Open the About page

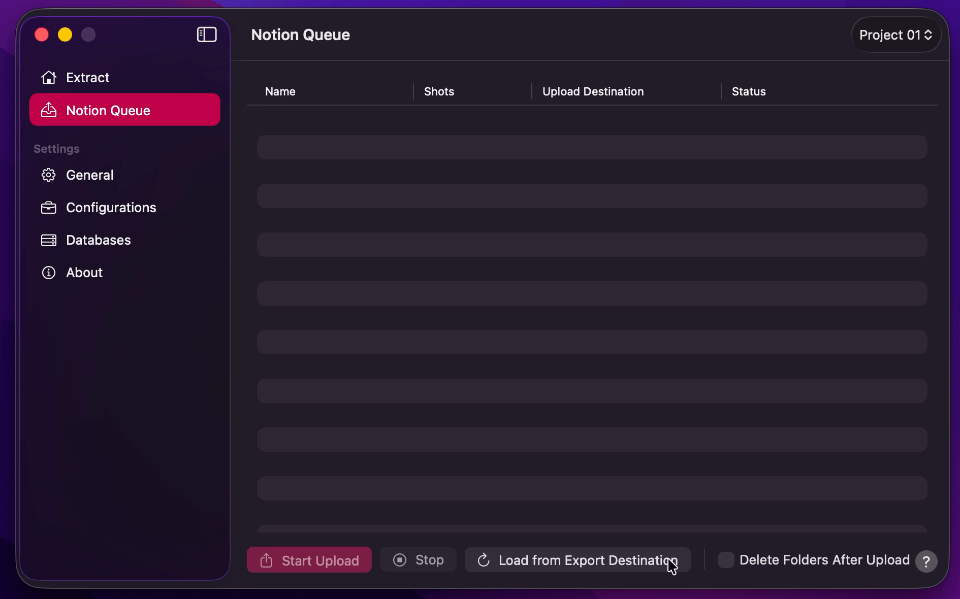coord(124,273)
